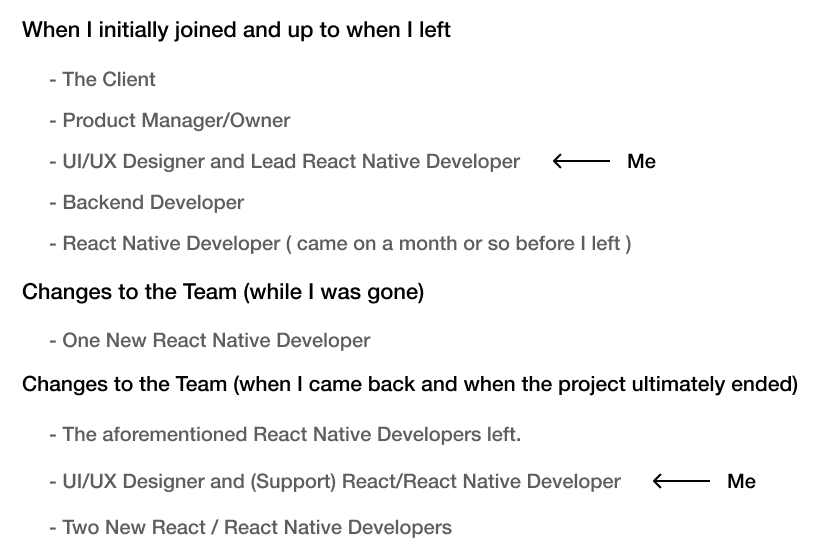The image size is (824, 558).
Task: Click the dash before "One New React Native"
Action: 52,340
